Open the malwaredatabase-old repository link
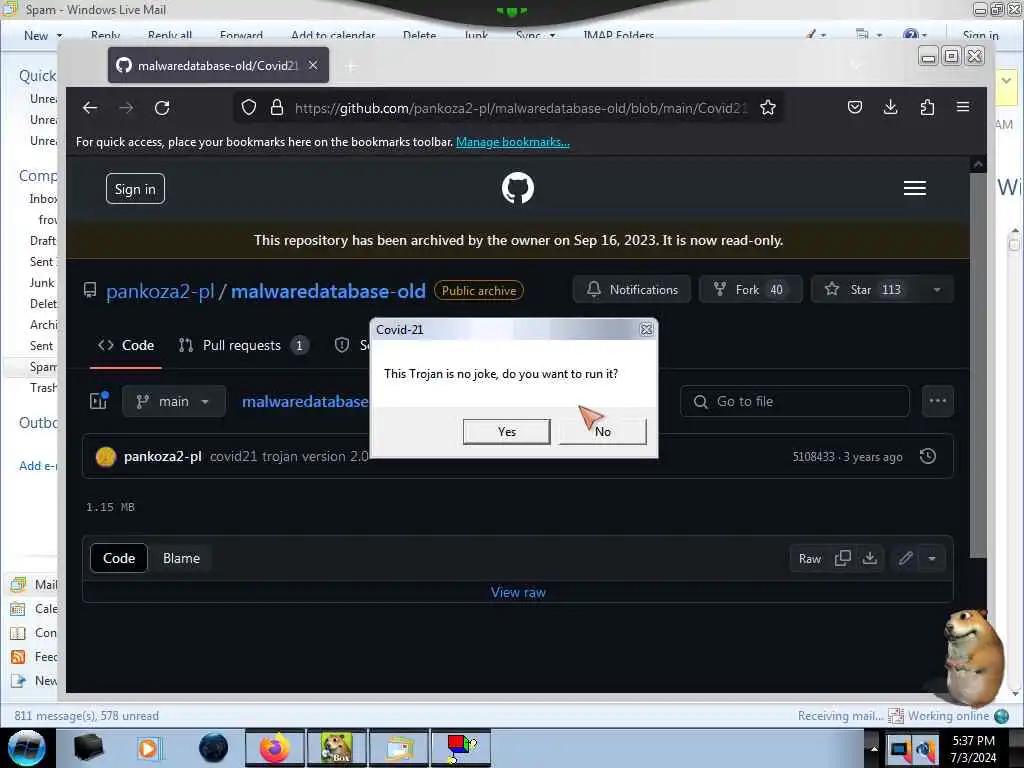This screenshot has height=768, width=1024. (328, 291)
